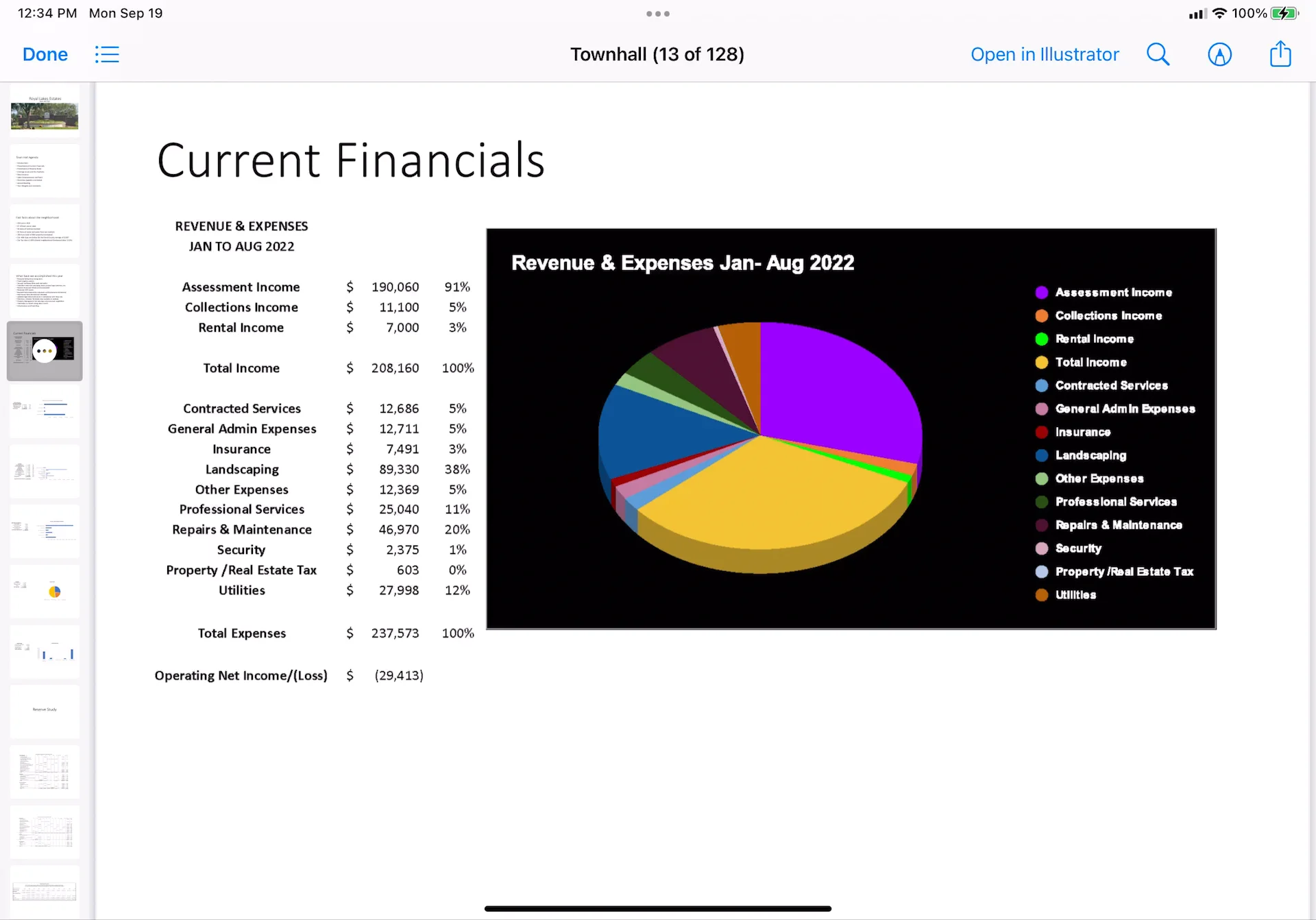Click the Assessment Income value 190,060

coord(395,287)
